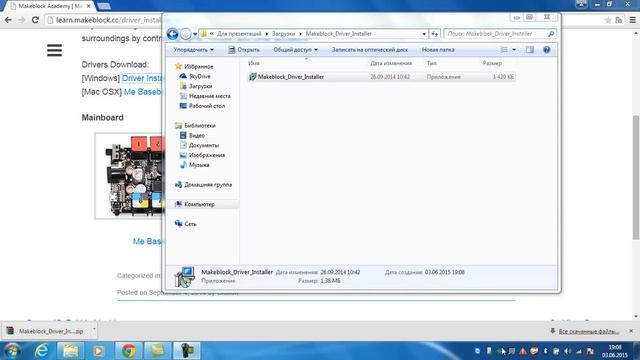Viewport: 640px width, 360px height.
Task: Open a new Chrome tab
Action: point(104,6)
